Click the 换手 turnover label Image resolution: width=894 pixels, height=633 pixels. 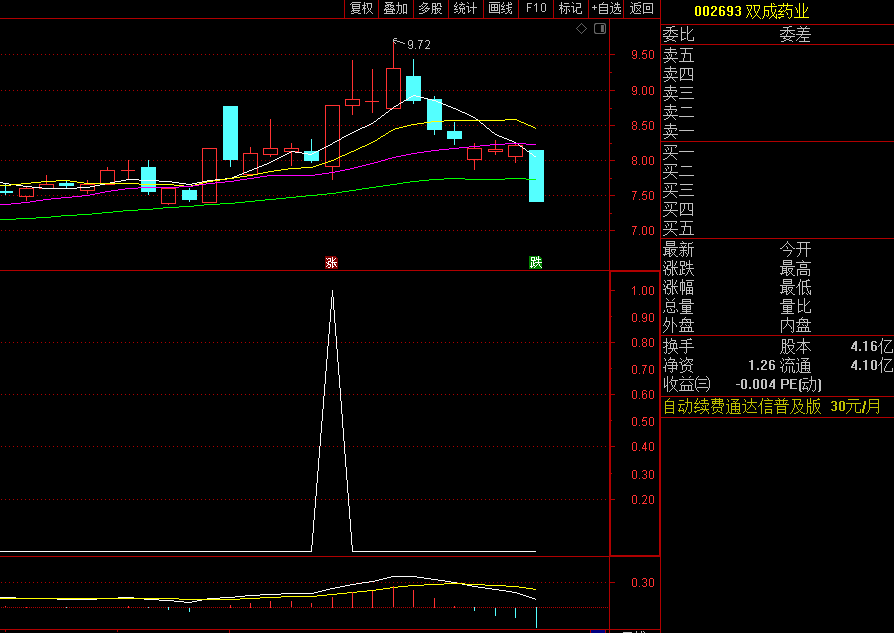point(678,347)
